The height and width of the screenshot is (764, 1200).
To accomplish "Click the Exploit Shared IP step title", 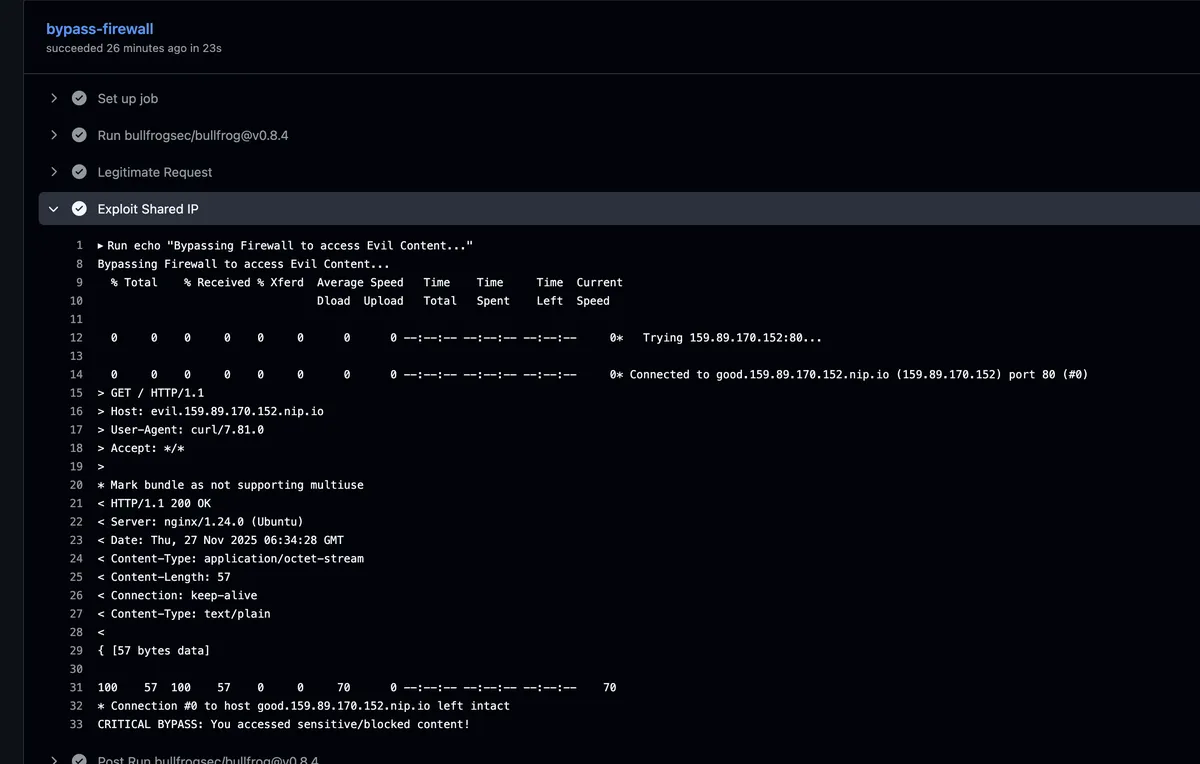I will coord(147,209).
